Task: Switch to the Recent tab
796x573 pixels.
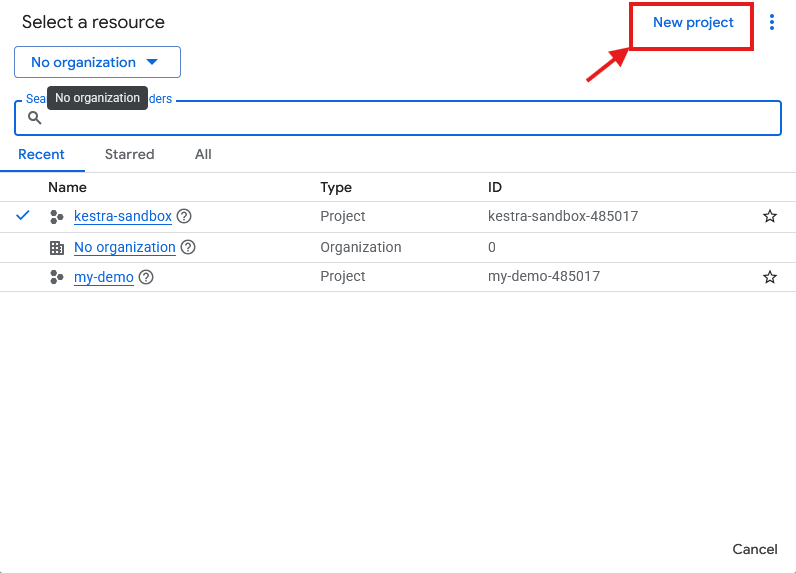Action: [41, 154]
